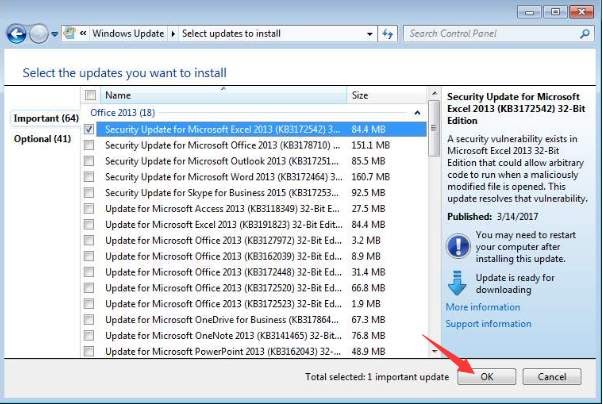The height and width of the screenshot is (404, 603).
Task: Confirm the selection with OK button
Action: 486,376
